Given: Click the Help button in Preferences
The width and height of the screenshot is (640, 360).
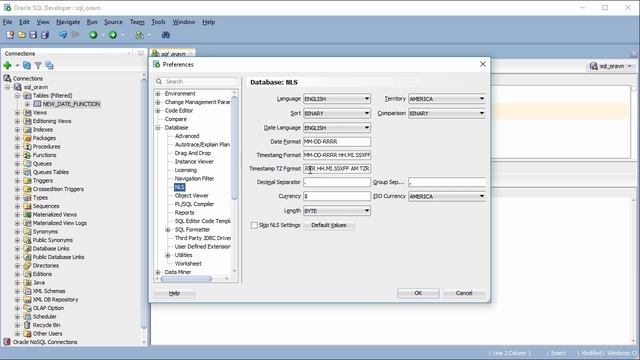Looking at the screenshot, I should point(174,293).
